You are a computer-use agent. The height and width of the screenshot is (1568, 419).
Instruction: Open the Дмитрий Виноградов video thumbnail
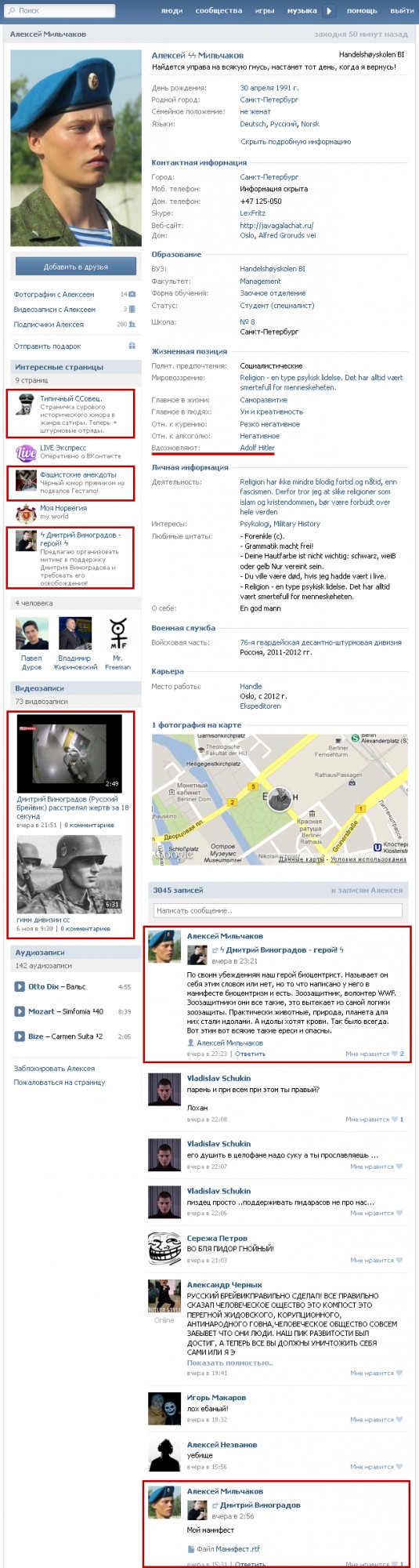pos(70,752)
